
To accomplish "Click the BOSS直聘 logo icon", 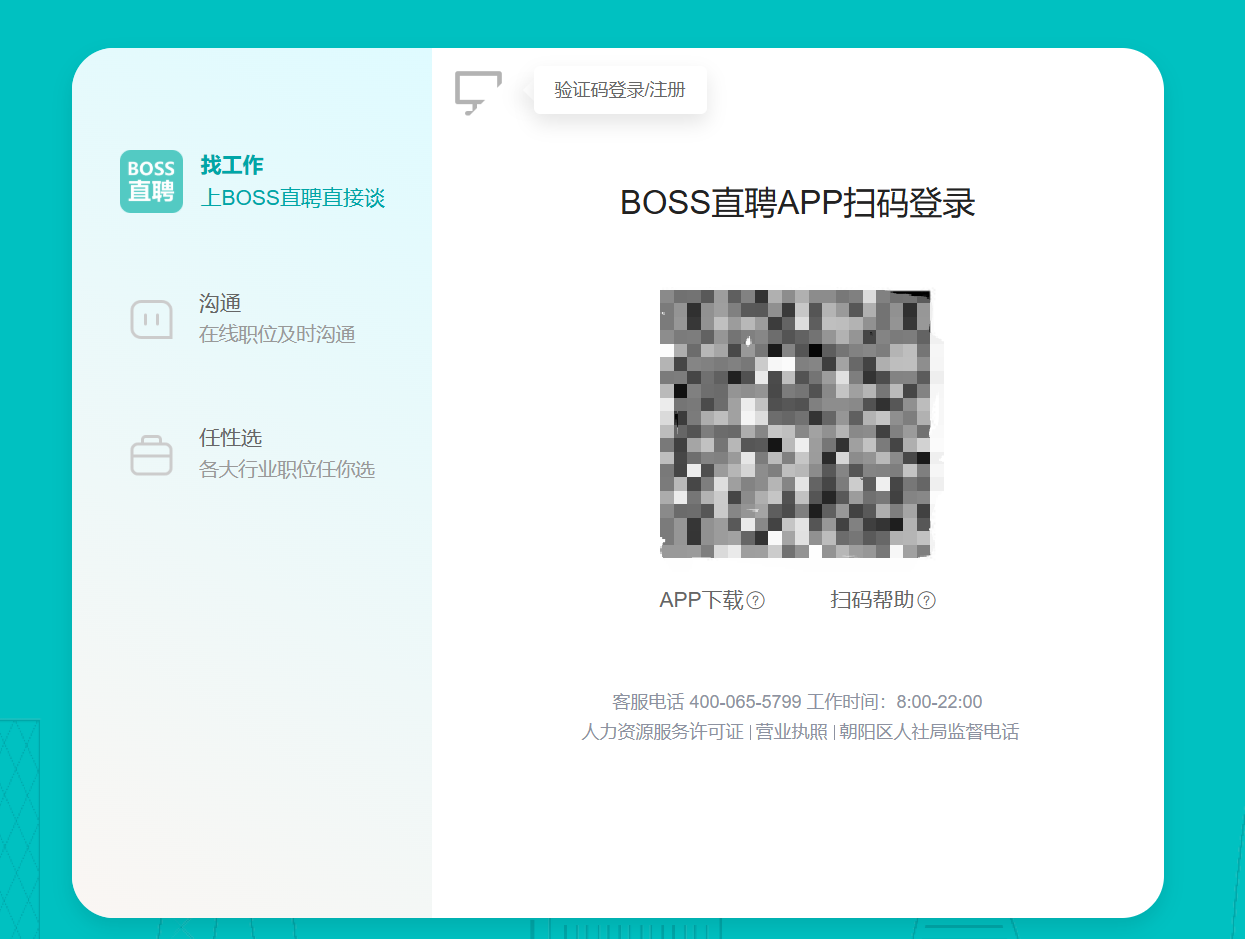I will click(151, 181).
